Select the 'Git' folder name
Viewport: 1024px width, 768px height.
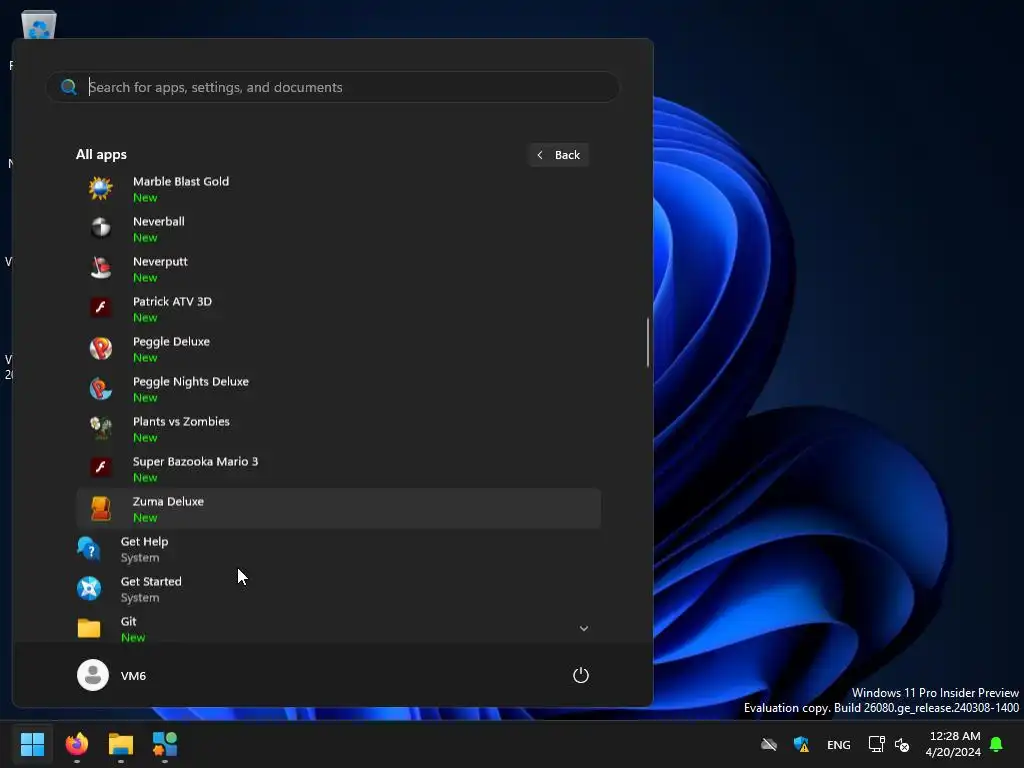(129, 621)
